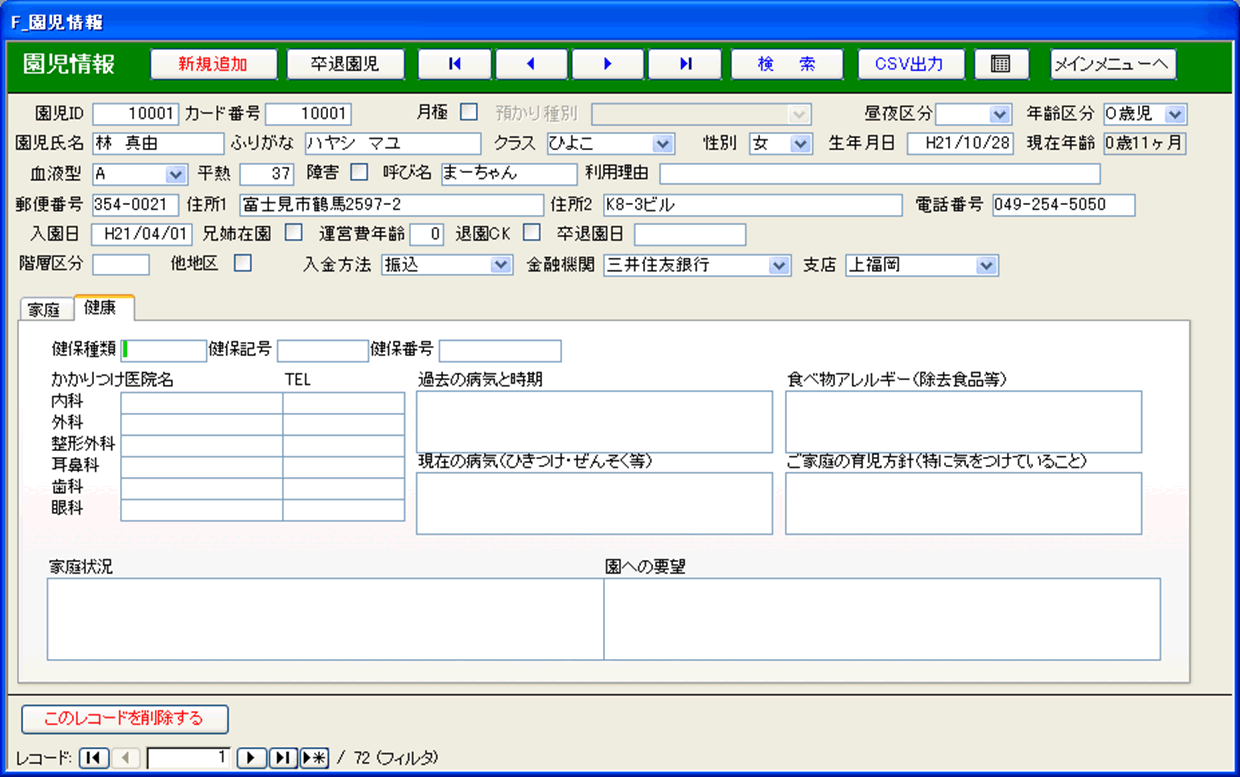Click the 新規追加 button

pyautogui.click(x=213, y=64)
